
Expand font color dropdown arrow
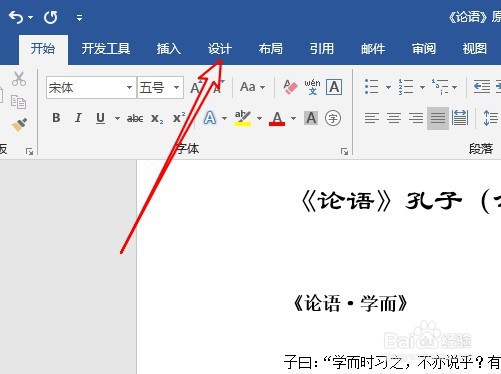click(293, 118)
